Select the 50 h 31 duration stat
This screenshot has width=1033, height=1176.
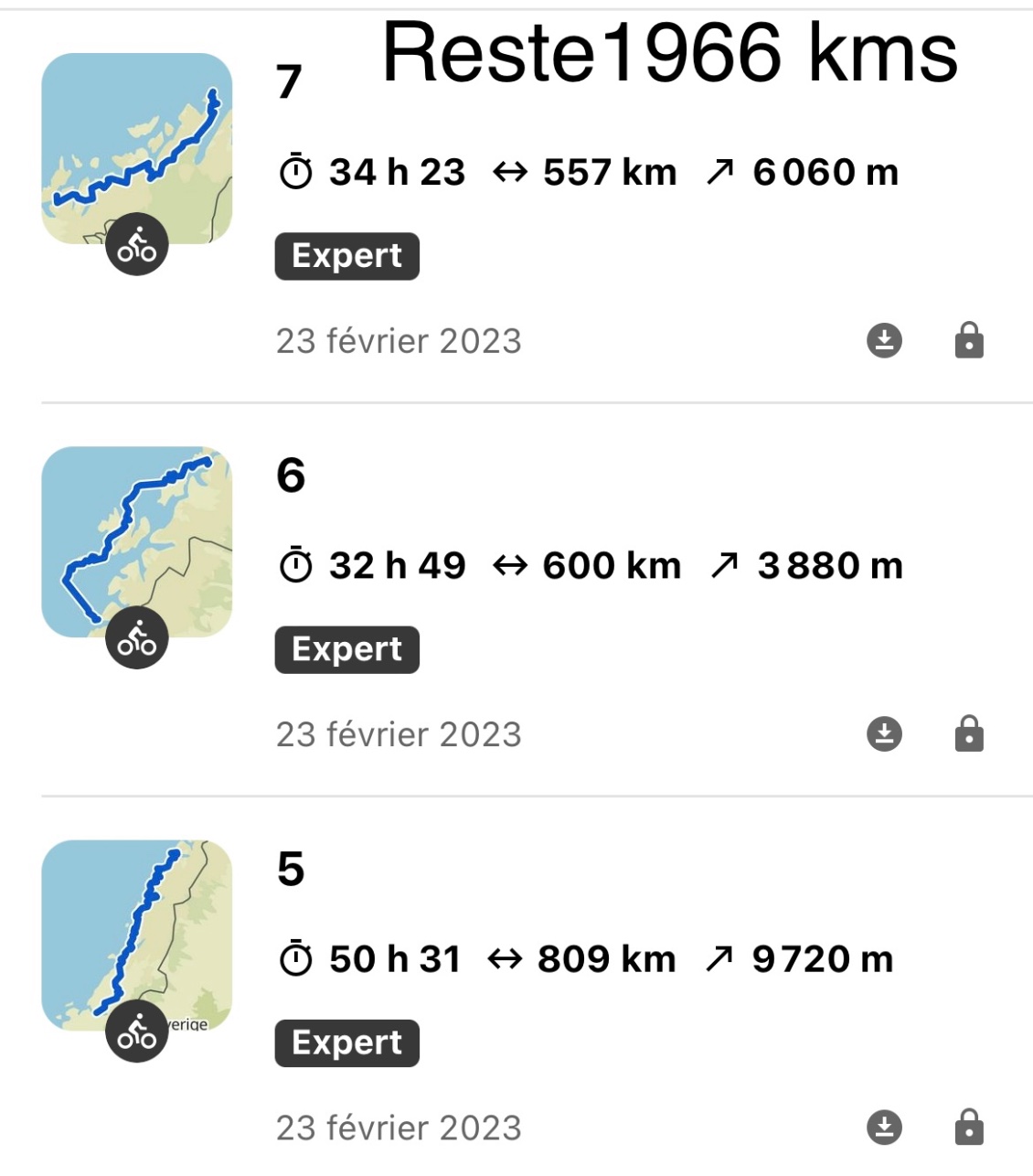(x=370, y=959)
